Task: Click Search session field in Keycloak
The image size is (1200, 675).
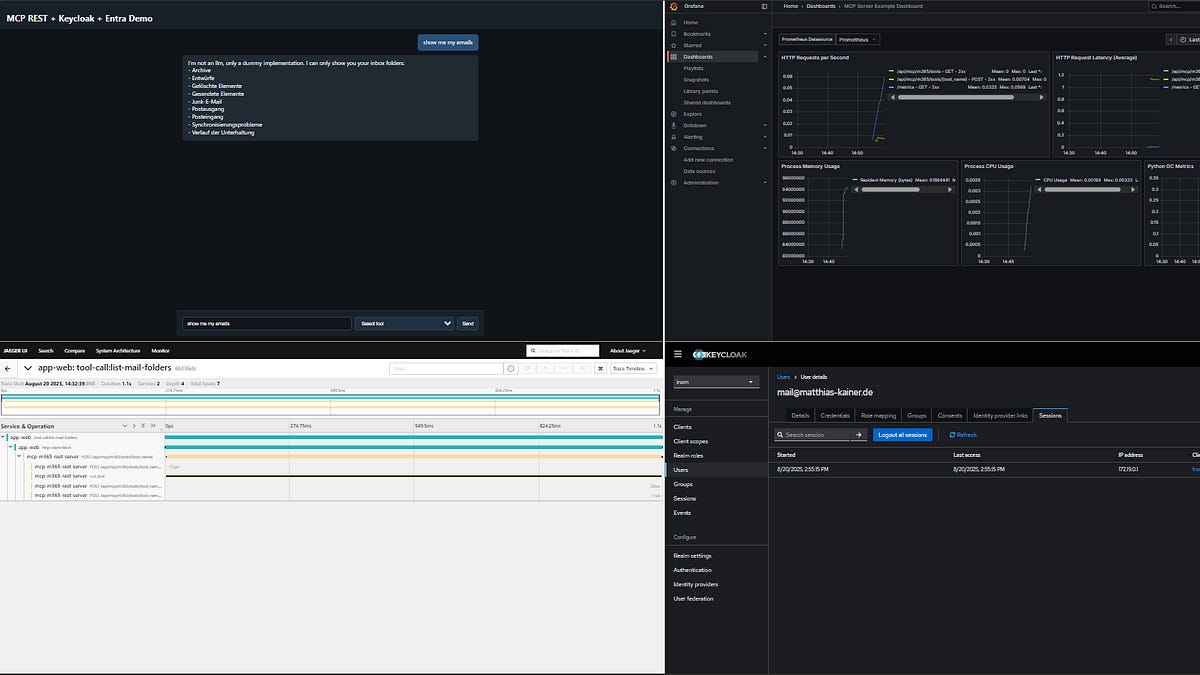Action: pyautogui.click(x=812, y=435)
